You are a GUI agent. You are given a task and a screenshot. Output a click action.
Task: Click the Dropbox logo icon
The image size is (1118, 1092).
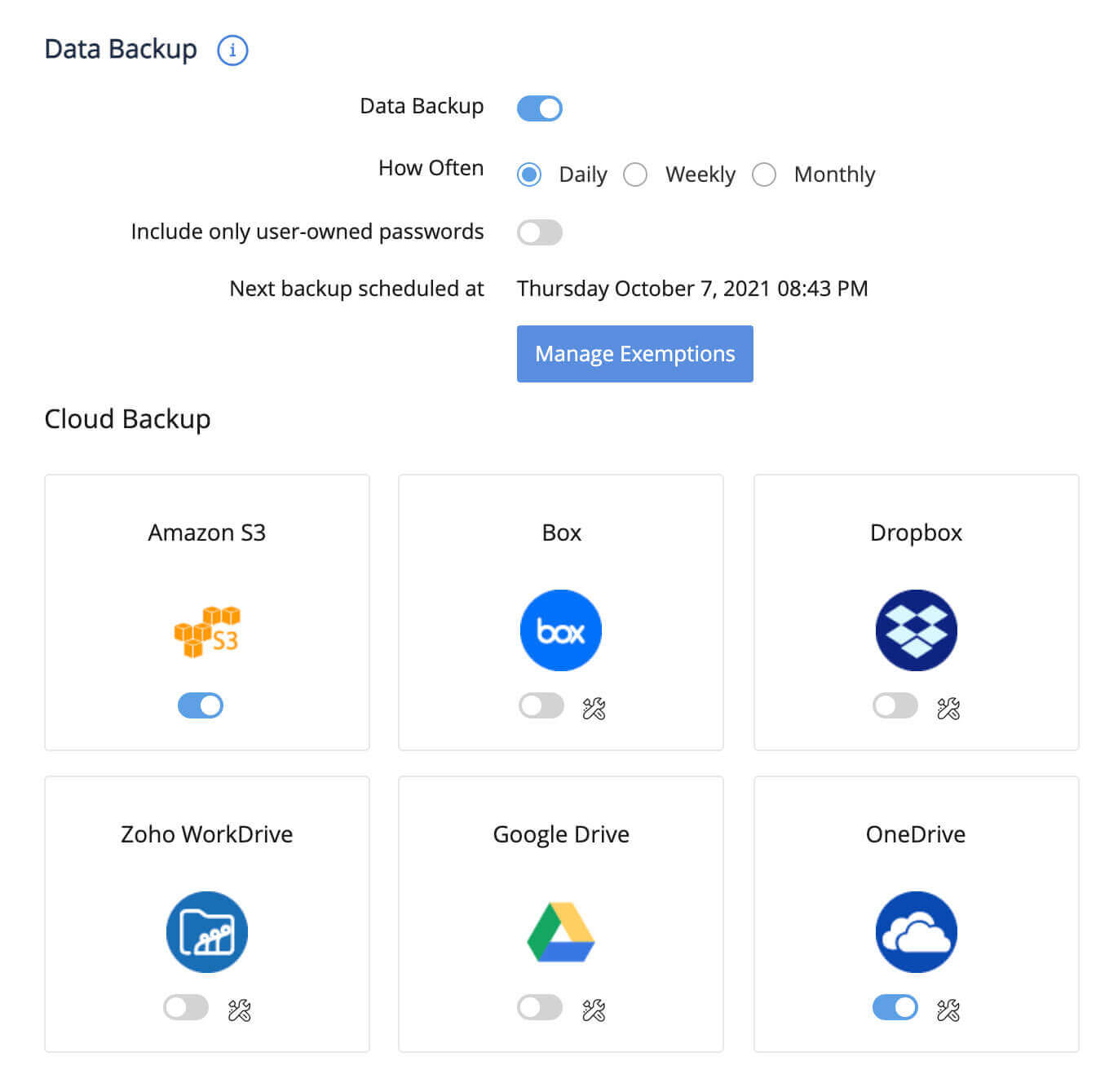916,630
